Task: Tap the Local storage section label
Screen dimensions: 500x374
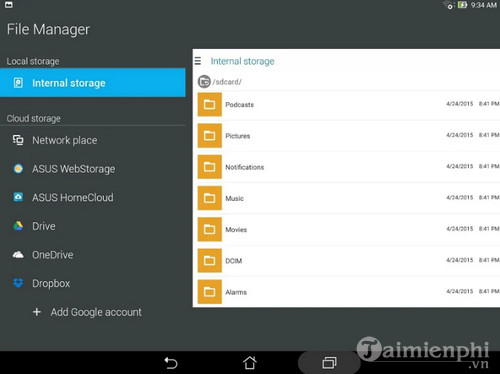Action: click(33, 61)
